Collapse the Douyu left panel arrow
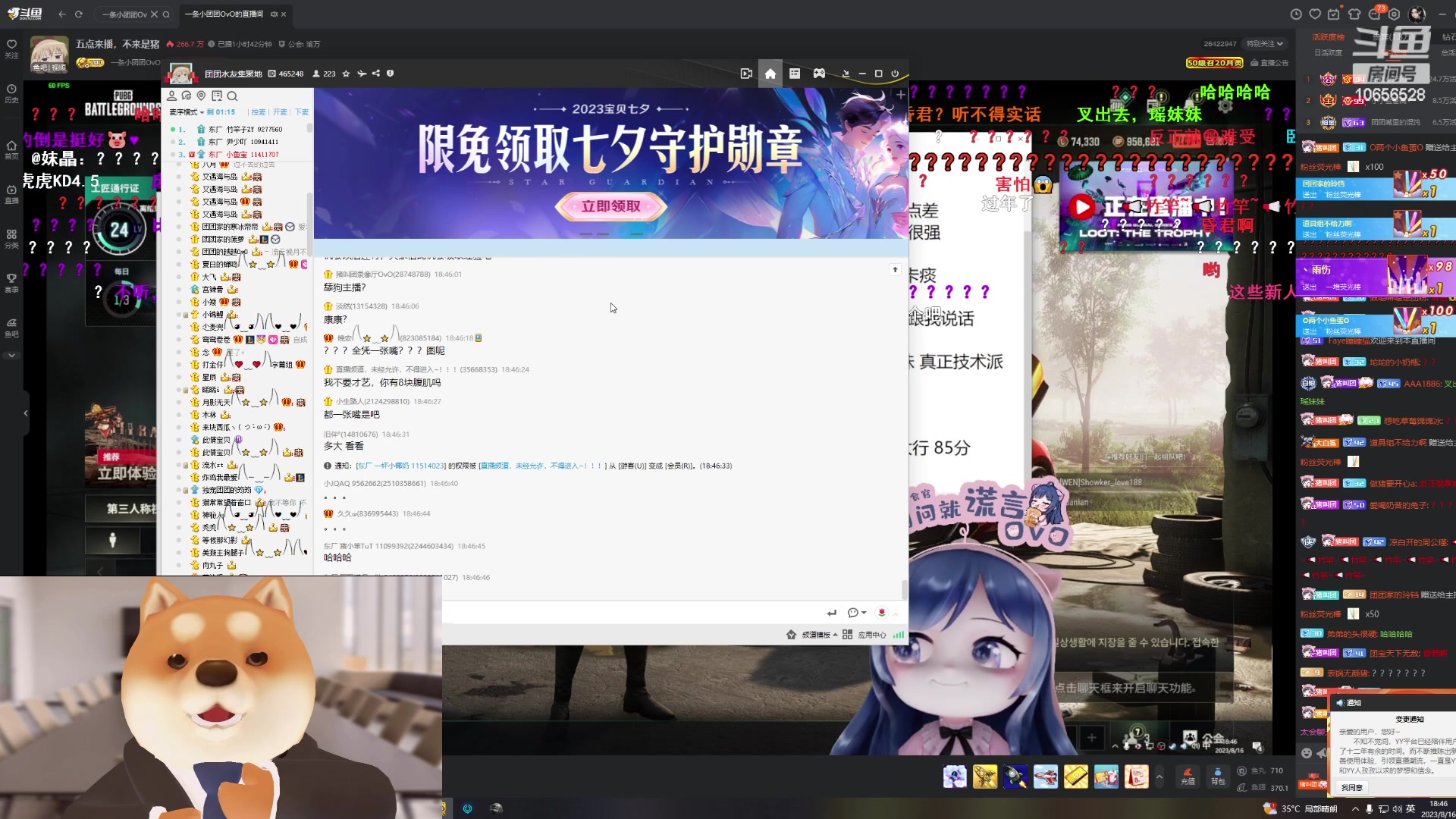The width and height of the screenshot is (1456, 819). coord(26,413)
